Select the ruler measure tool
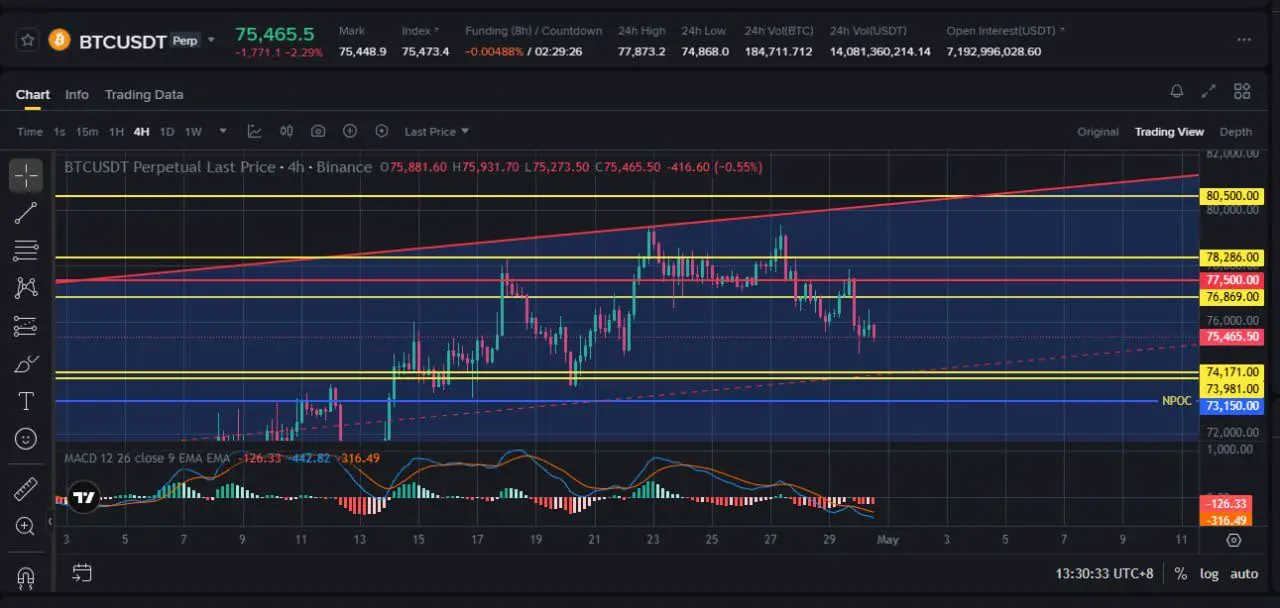Viewport: 1280px width, 608px height. pos(26,488)
